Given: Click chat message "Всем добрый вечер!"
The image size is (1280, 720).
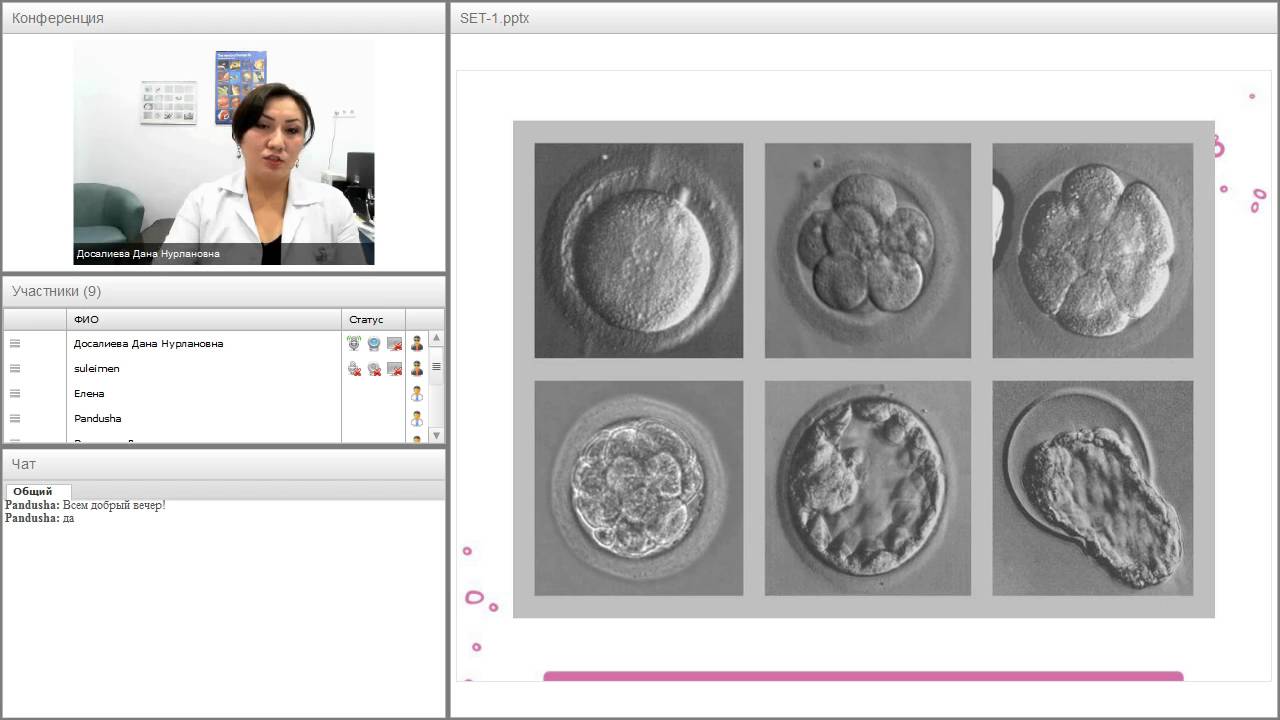Looking at the screenshot, I should 113,505.
